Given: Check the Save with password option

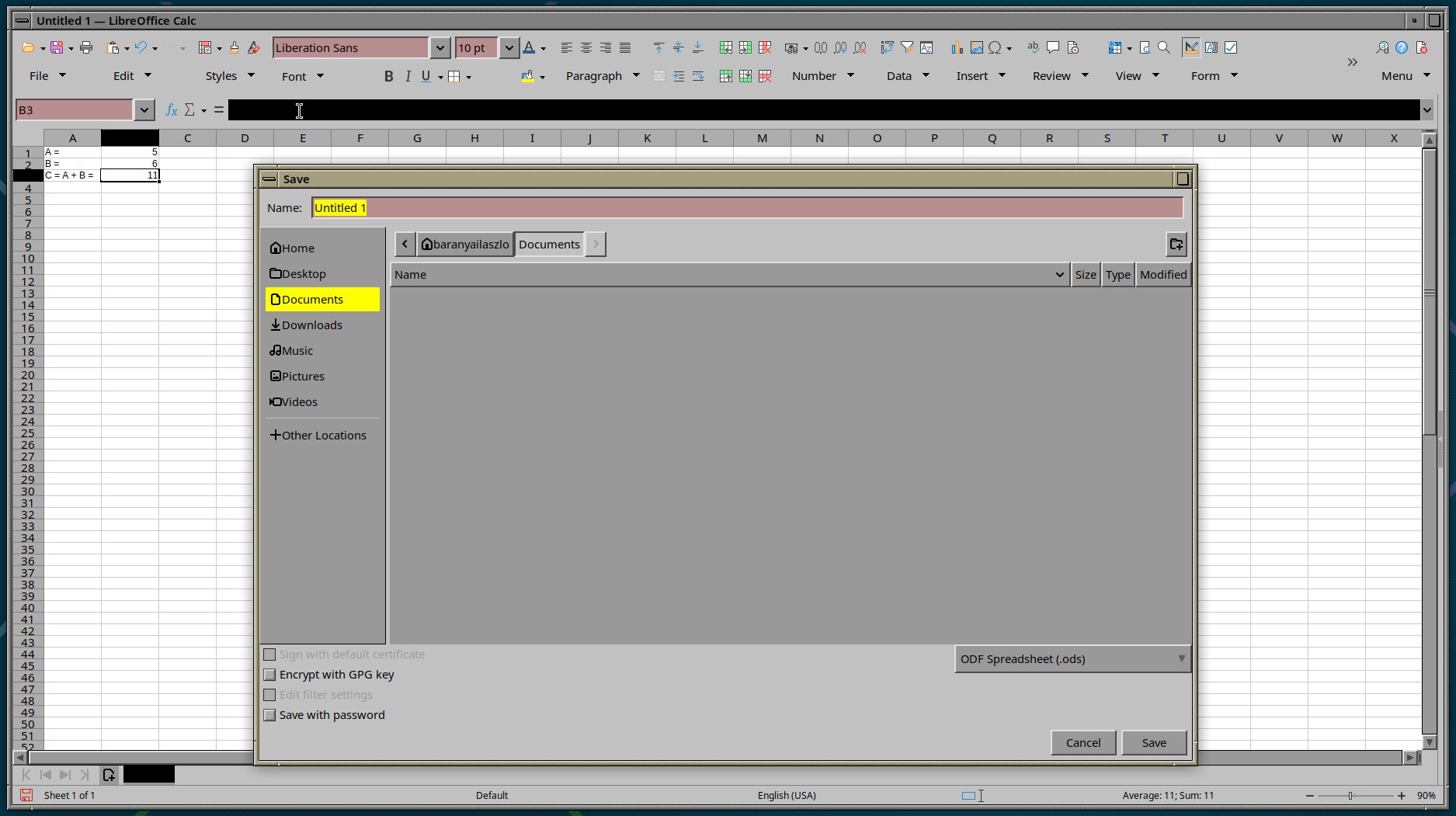Looking at the screenshot, I should coord(269,715).
